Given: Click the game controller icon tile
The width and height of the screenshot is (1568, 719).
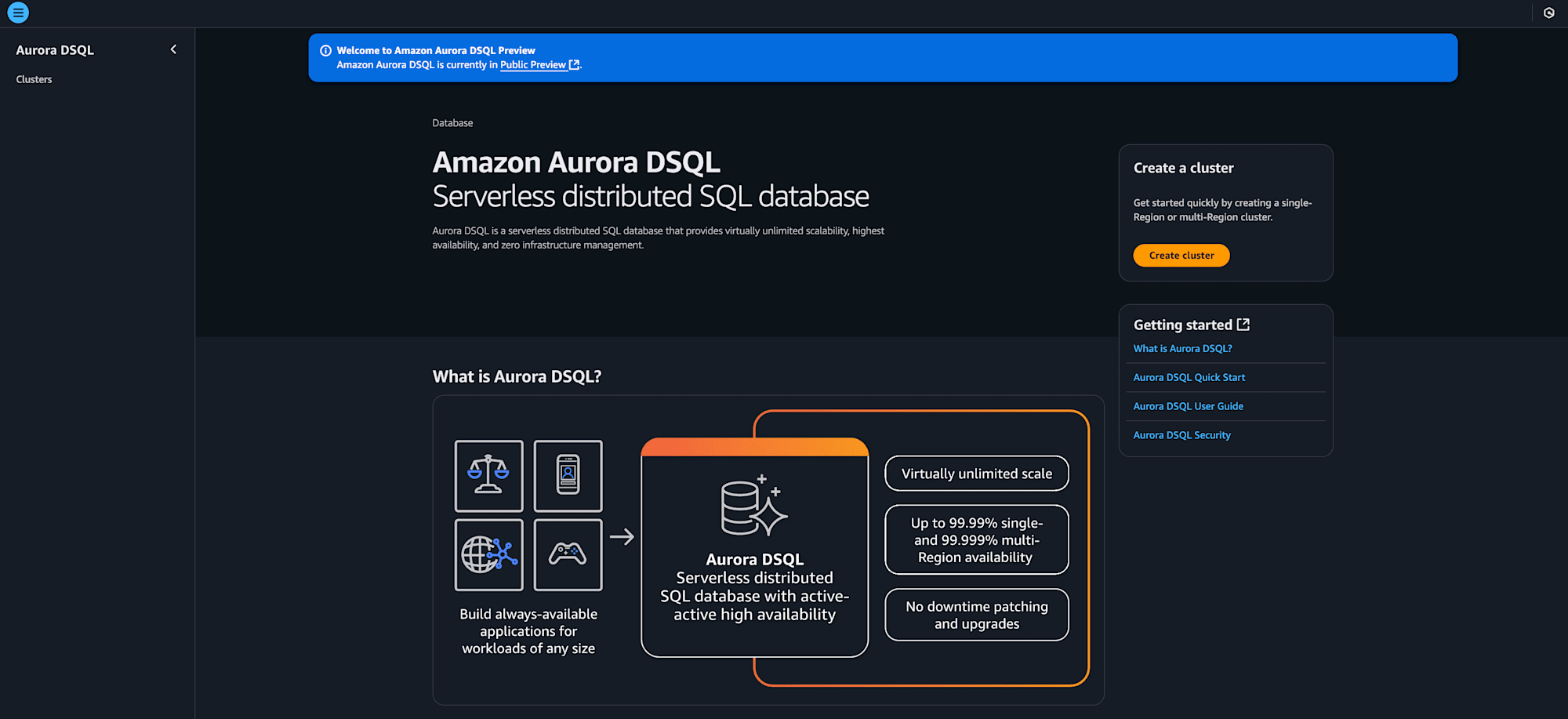Looking at the screenshot, I should (x=568, y=555).
